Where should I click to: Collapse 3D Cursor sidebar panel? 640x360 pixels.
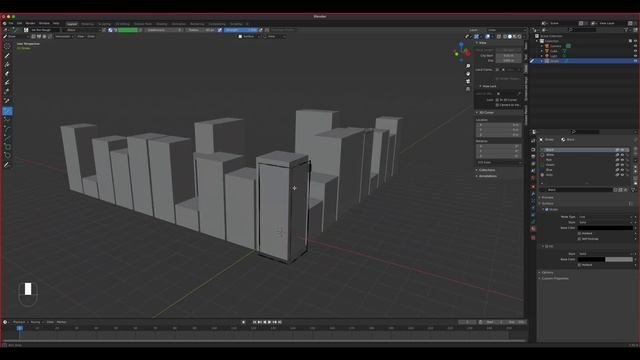[485, 113]
